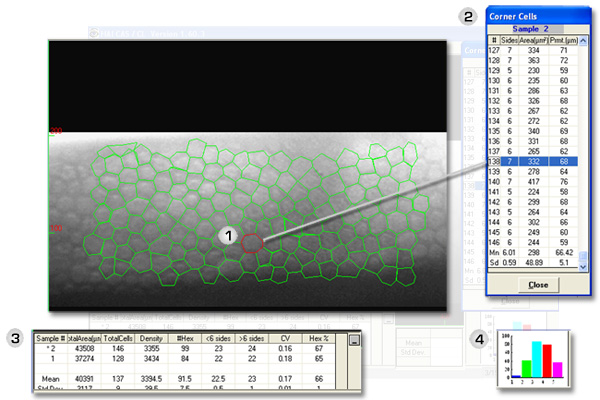Click the cyan bar in the histogram
The image size is (600, 400).
(536, 359)
